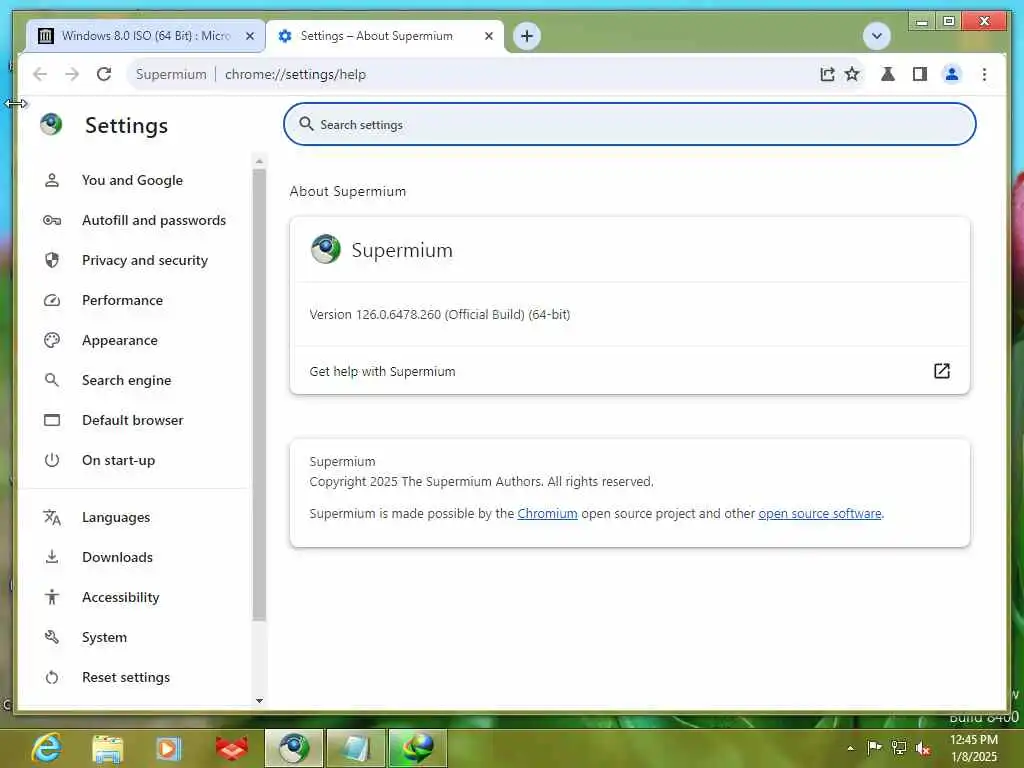Image resolution: width=1024 pixels, height=768 pixels.
Task: Close the Windows 8.0 ISO tab
Action: pyautogui.click(x=249, y=36)
